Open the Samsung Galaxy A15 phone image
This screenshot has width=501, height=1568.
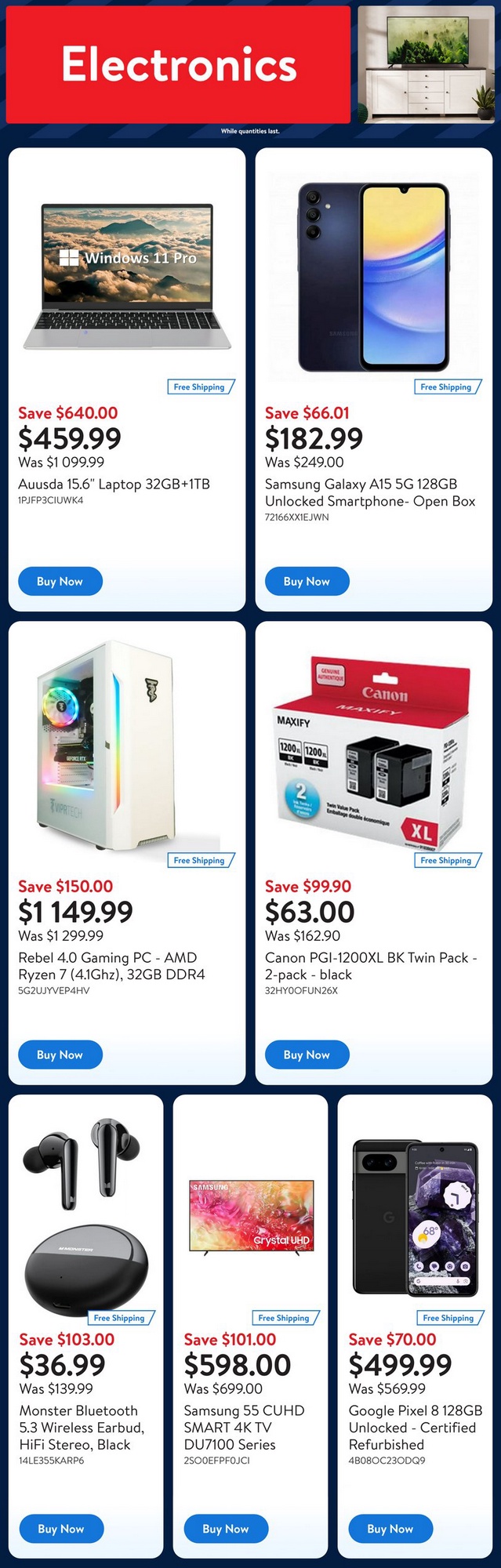click(x=374, y=278)
